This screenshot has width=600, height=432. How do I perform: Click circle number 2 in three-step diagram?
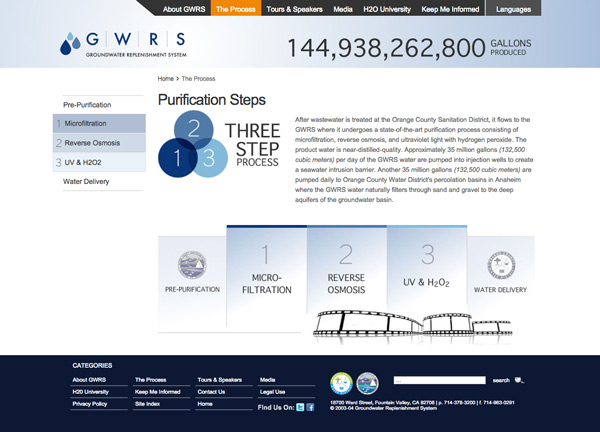click(x=194, y=129)
